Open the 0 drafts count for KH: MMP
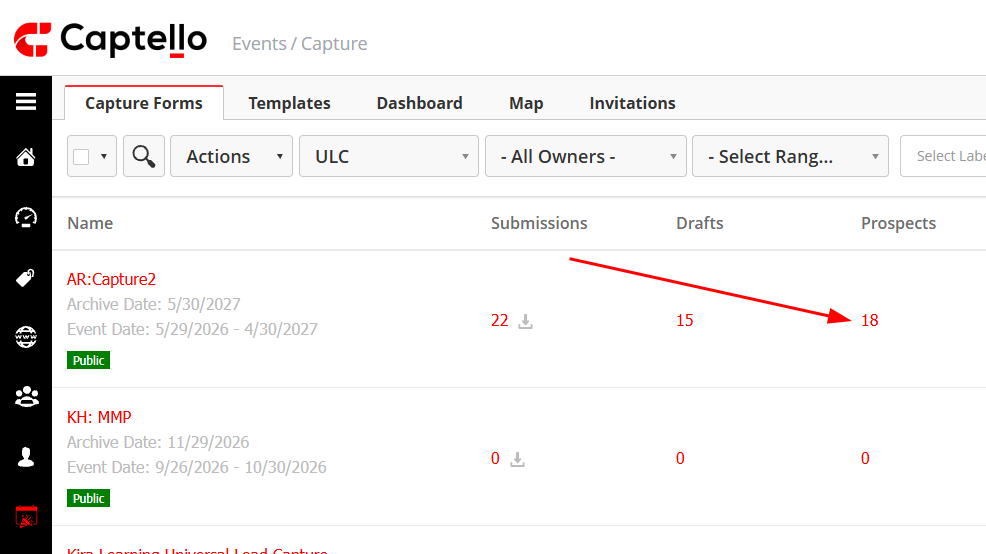 coord(680,458)
